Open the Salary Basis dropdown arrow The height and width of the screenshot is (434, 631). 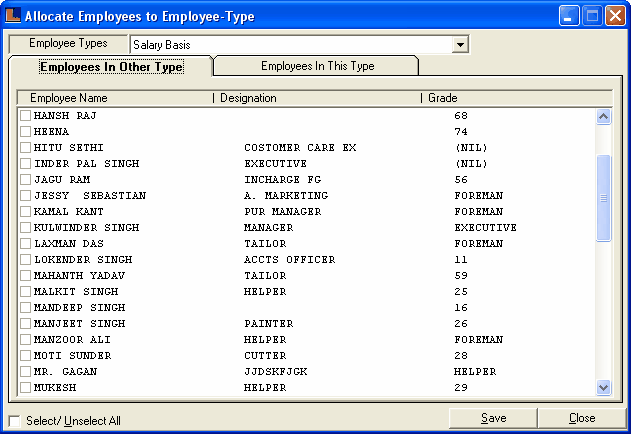[x=460, y=44]
